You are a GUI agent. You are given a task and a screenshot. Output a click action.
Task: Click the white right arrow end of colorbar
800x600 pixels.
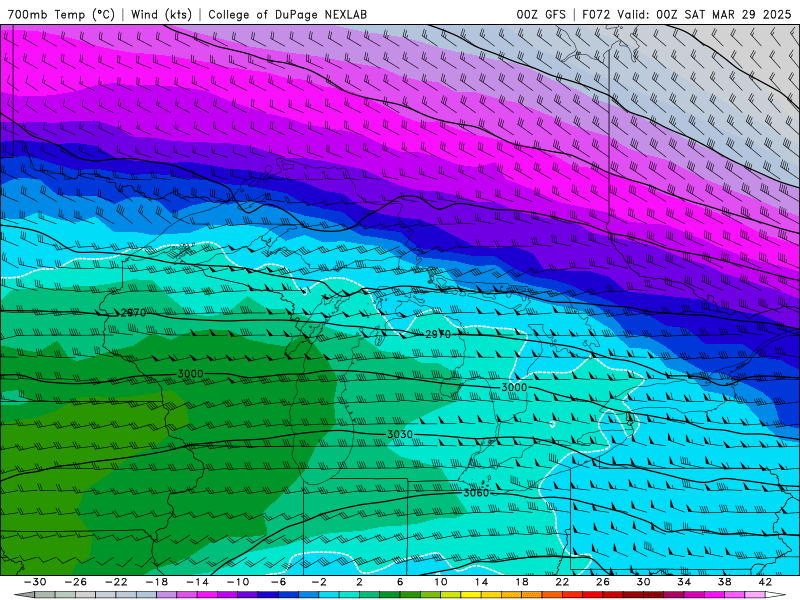pos(776,595)
